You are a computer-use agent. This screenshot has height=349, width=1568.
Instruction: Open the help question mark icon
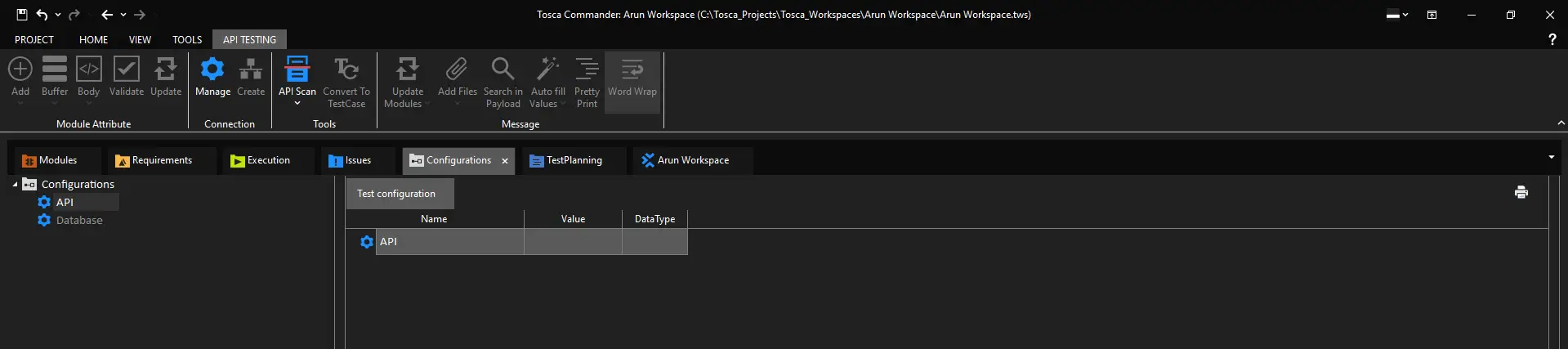(x=1552, y=39)
